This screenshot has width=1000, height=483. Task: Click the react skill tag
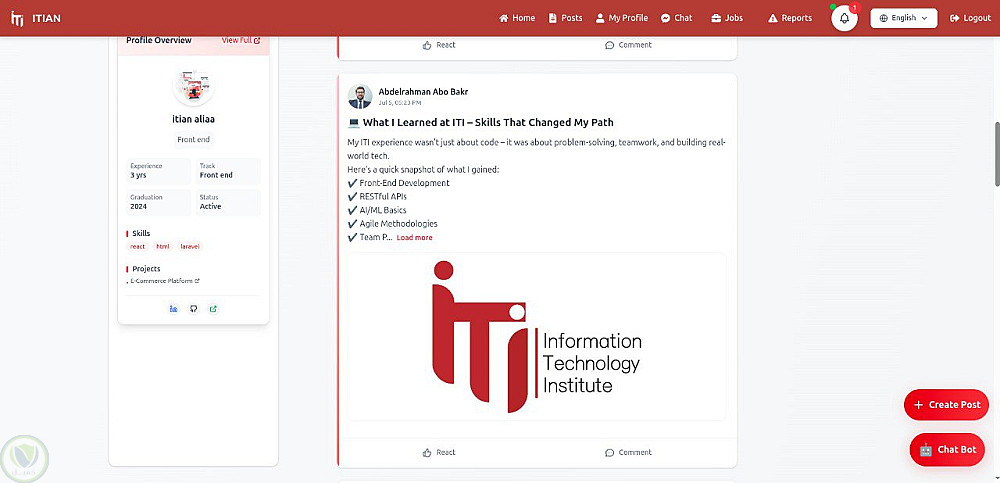click(x=138, y=246)
